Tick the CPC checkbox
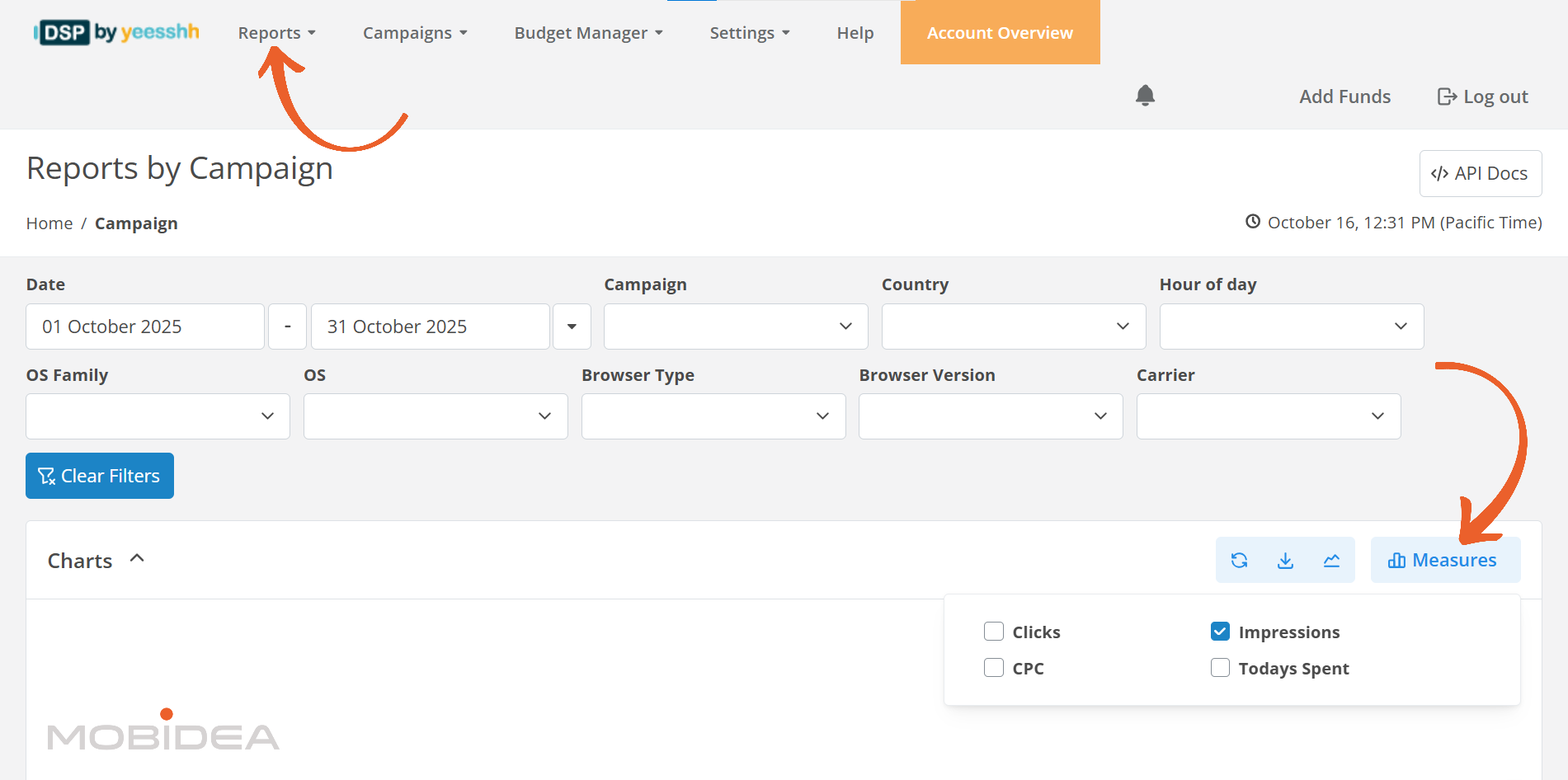Image resolution: width=1568 pixels, height=780 pixels. pos(994,668)
